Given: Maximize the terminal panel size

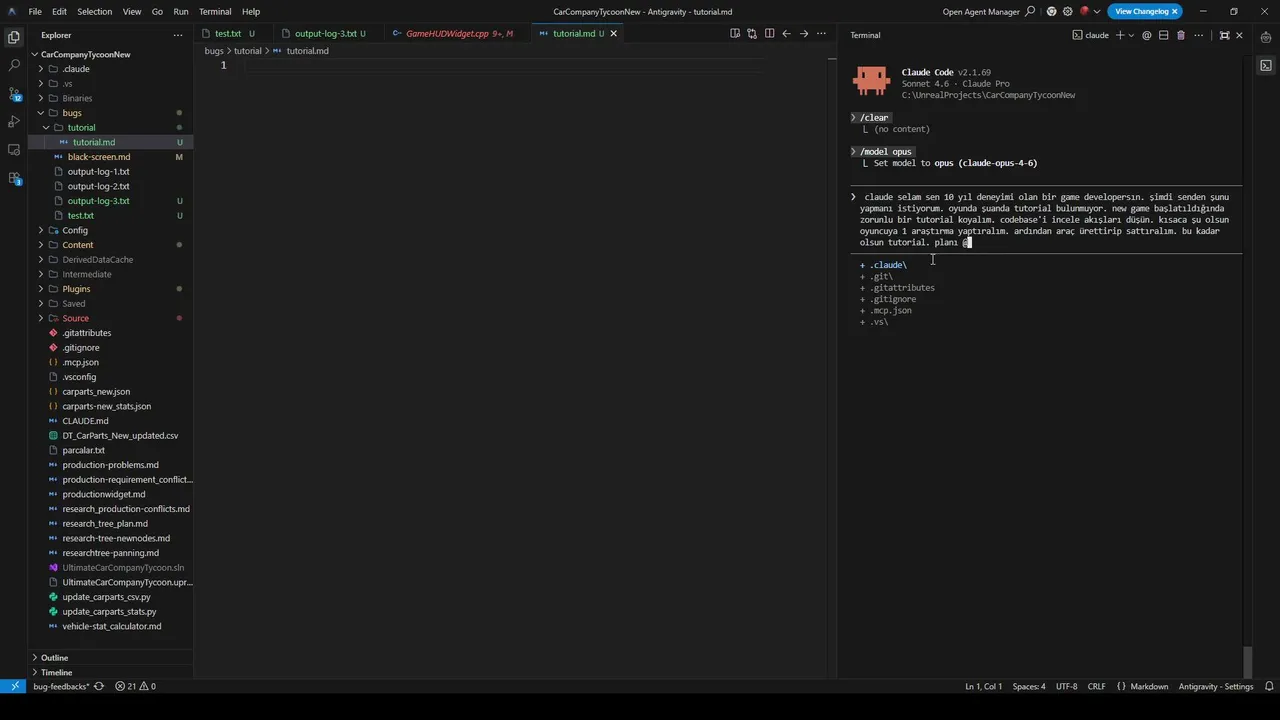Looking at the screenshot, I should [x=1224, y=35].
